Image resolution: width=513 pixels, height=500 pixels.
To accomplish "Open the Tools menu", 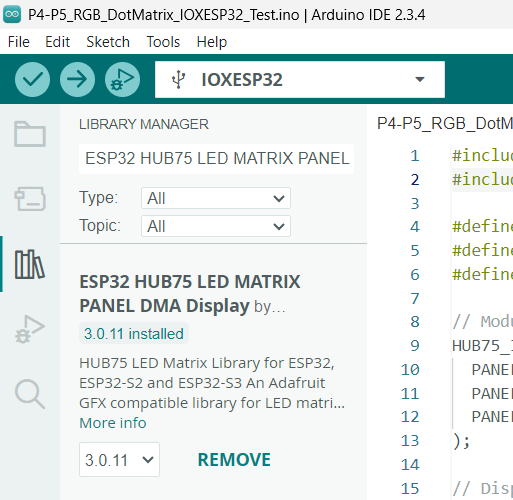I will tap(163, 42).
